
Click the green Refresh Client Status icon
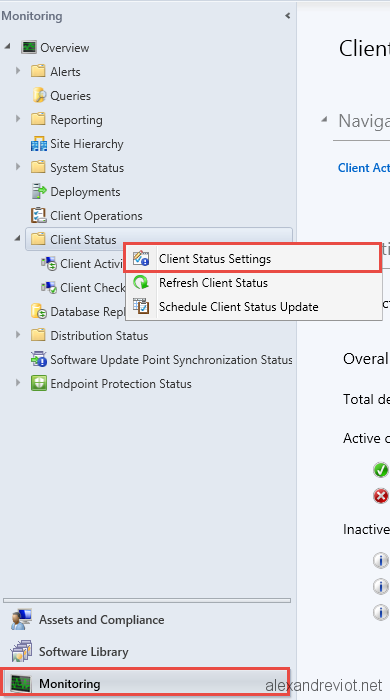[x=141, y=283]
